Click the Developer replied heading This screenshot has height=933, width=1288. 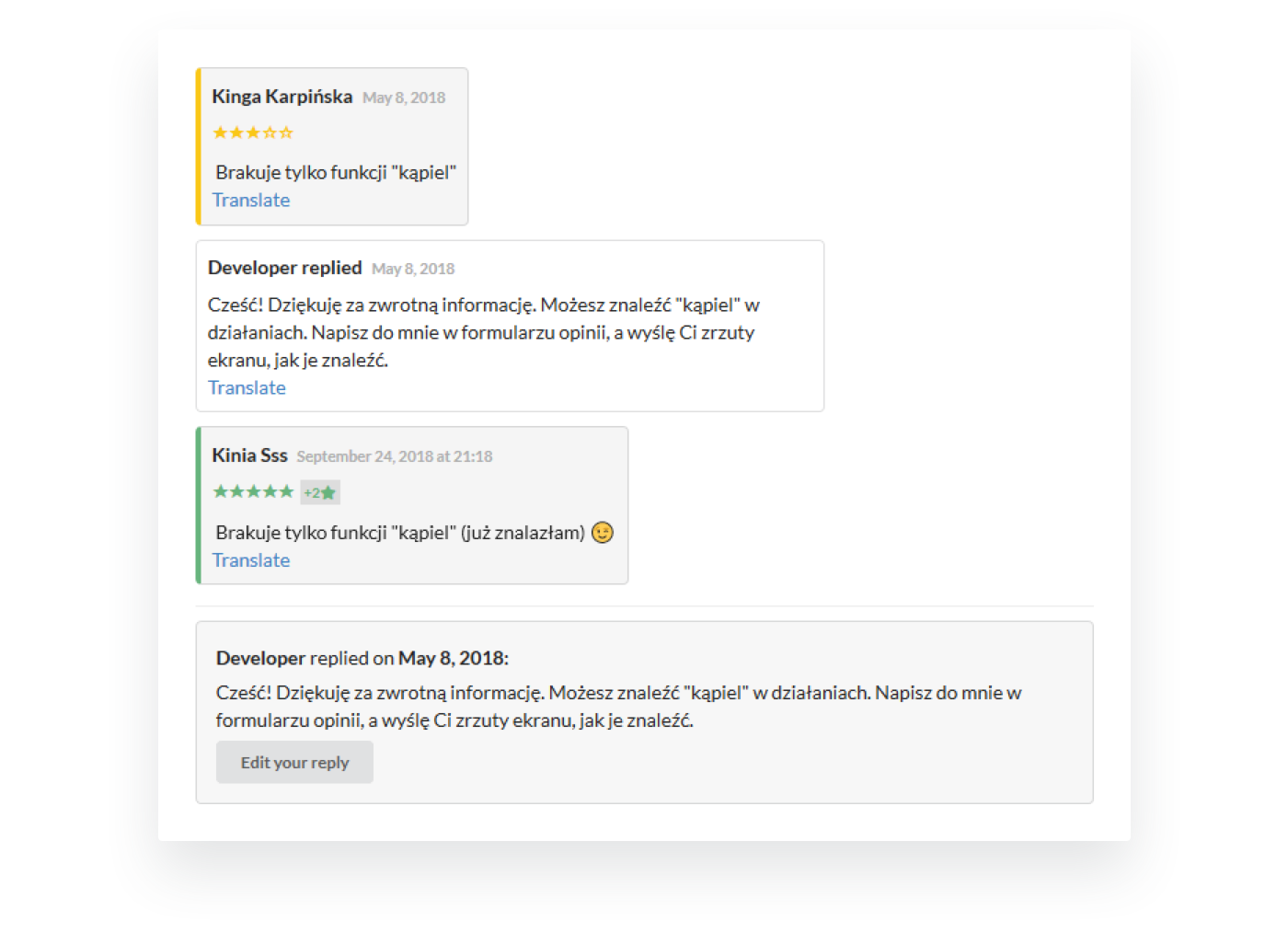(284, 268)
